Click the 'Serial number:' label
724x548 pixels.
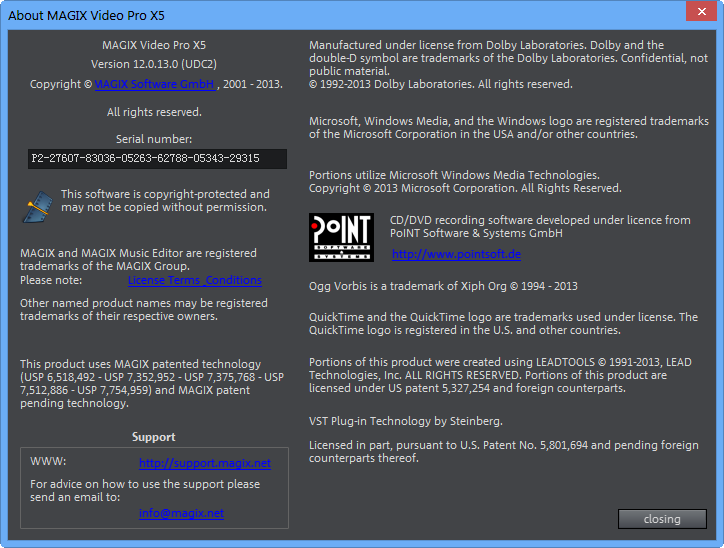tap(154, 139)
